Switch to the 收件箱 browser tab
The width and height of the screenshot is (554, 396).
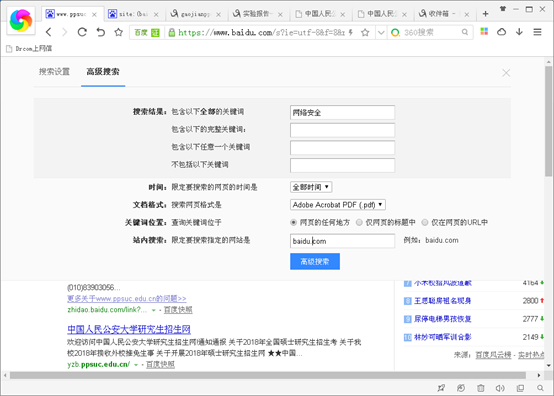click(444, 14)
